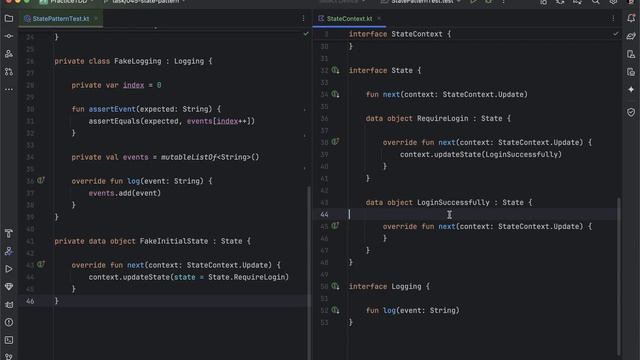
Task: Open the Problems tool window
Action: tap(9, 322)
